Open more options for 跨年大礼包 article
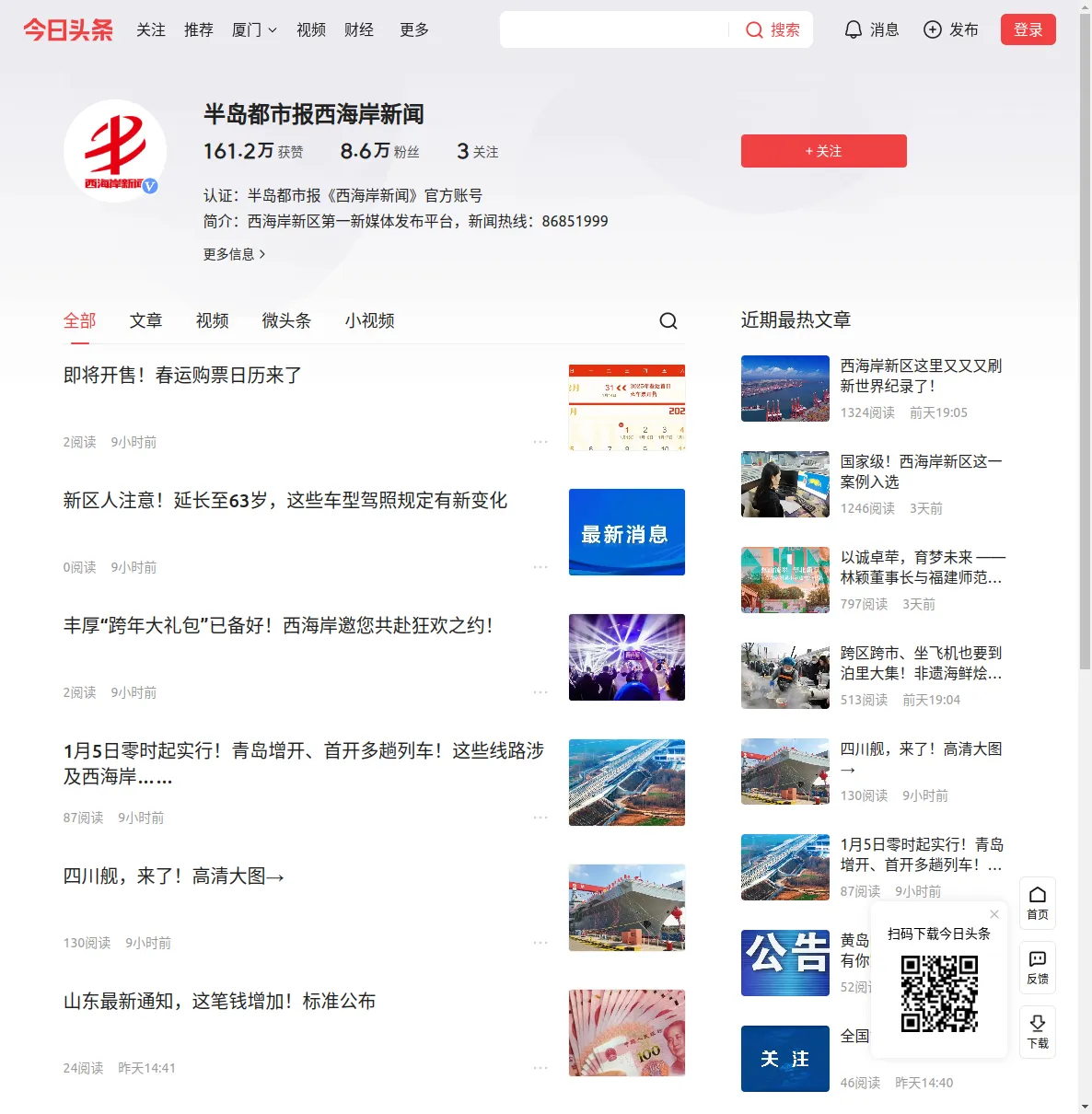 [x=540, y=692]
